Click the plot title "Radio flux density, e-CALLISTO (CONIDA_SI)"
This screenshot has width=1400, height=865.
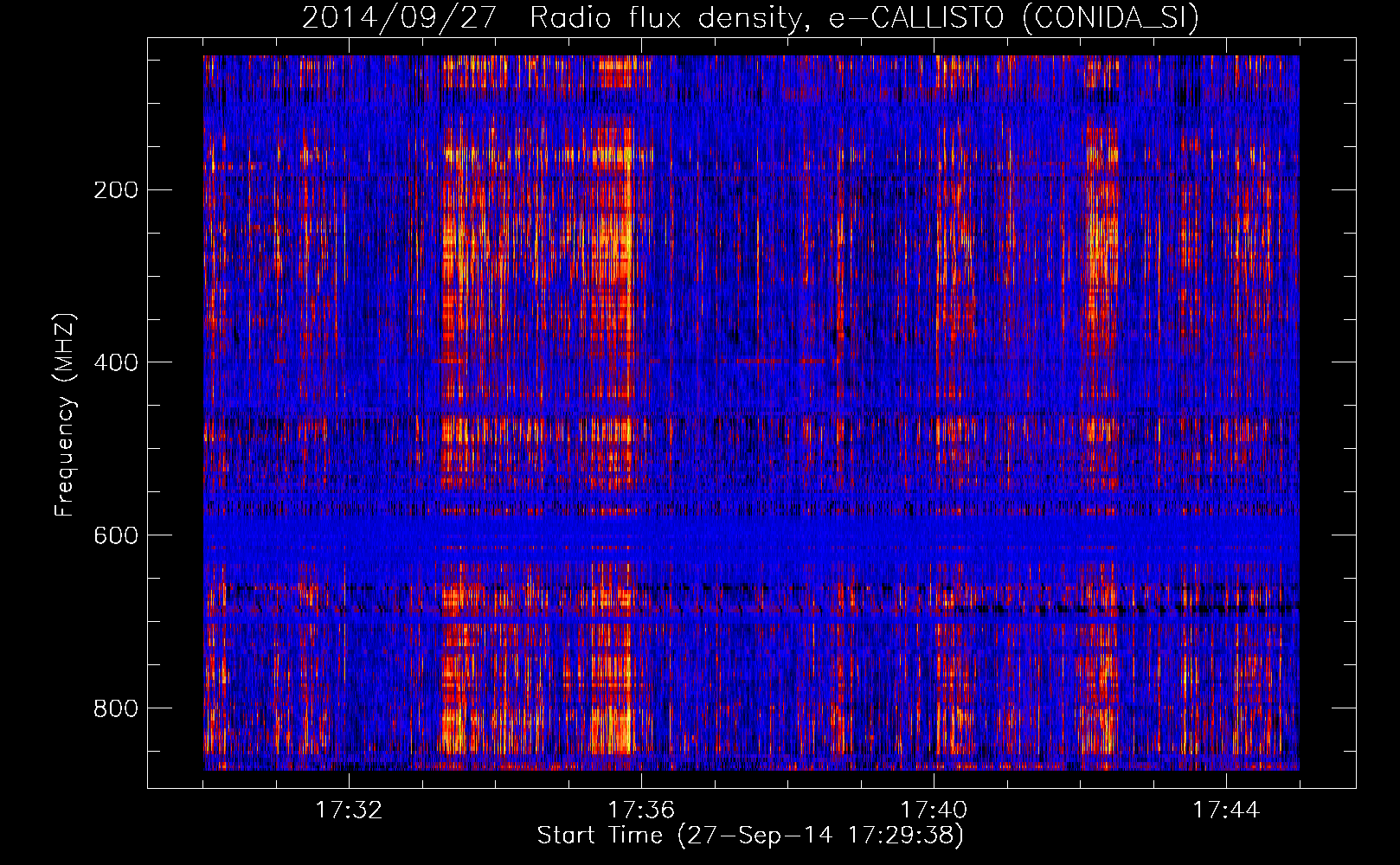click(864, 17)
